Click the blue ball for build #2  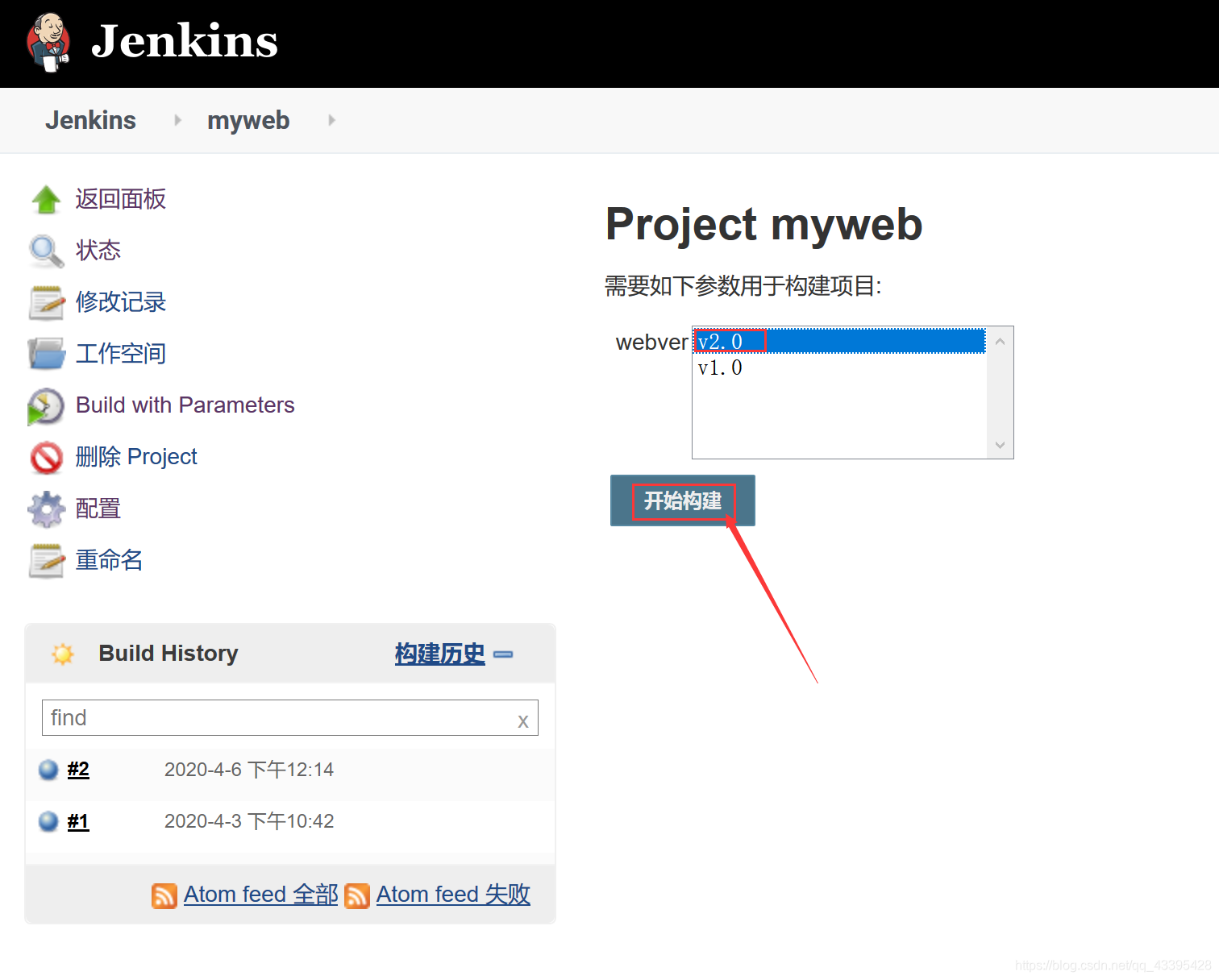pos(48,770)
